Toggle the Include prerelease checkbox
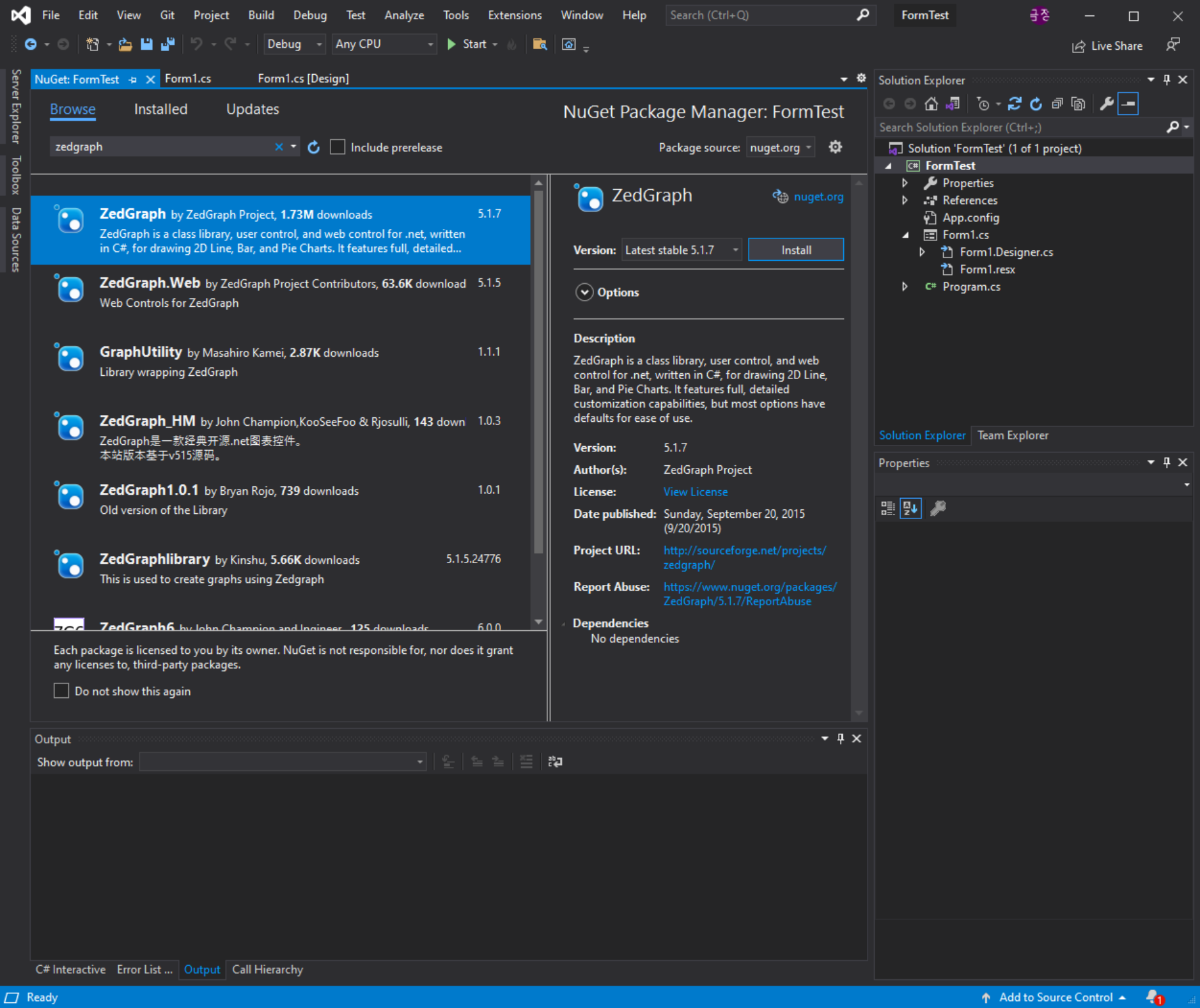The image size is (1200, 1008). pyautogui.click(x=338, y=147)
